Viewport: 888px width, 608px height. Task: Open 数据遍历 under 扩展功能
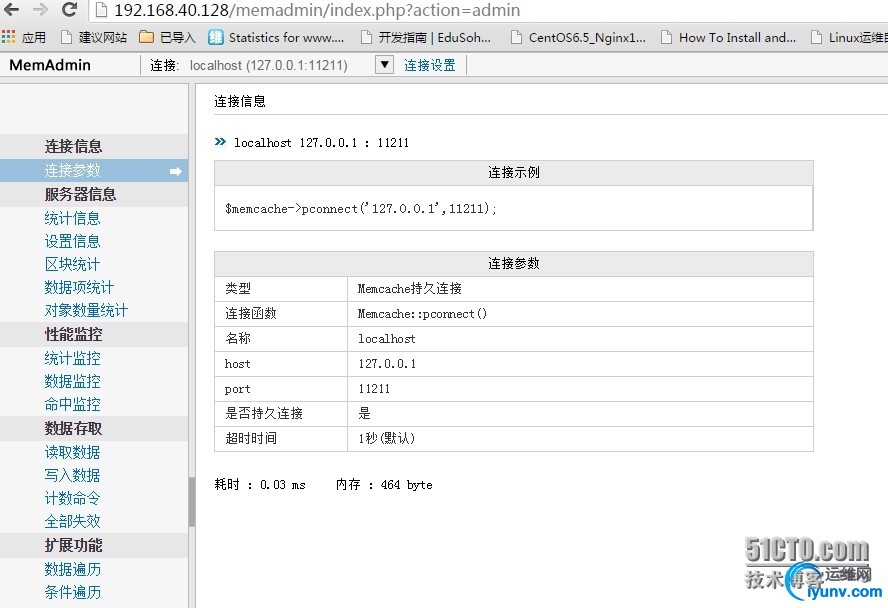(72, 569)
